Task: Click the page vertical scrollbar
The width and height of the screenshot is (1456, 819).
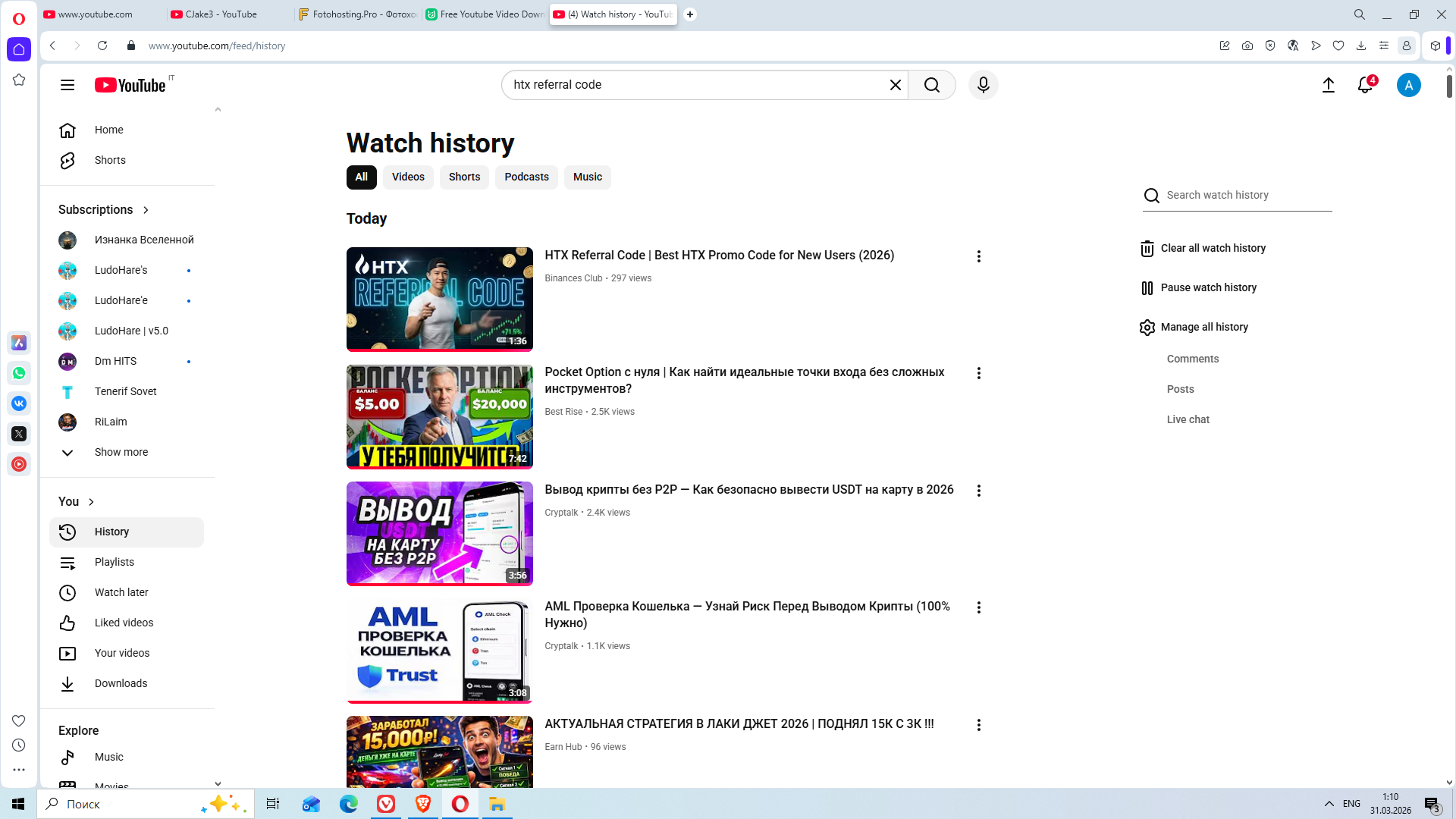Action: coord(1449,87)
